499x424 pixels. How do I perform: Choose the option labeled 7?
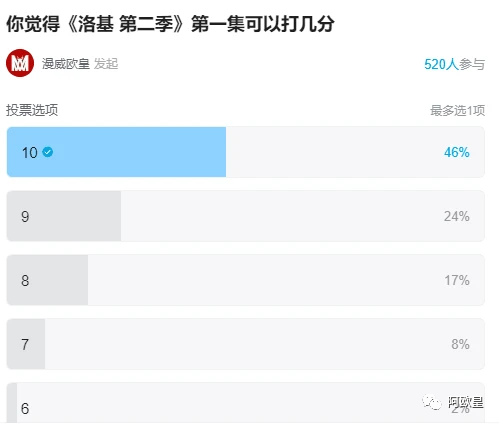[246, 344]
